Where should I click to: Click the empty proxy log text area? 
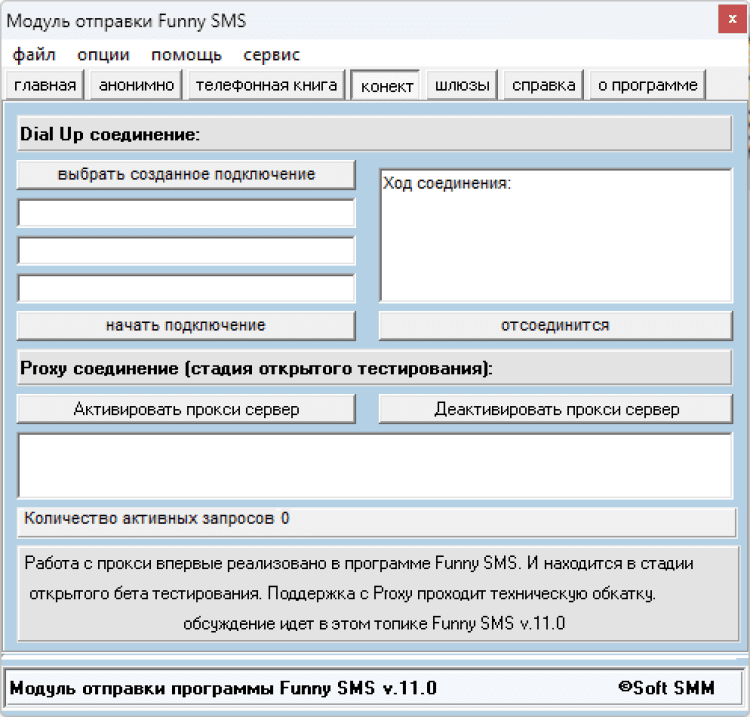click(375, 466)
